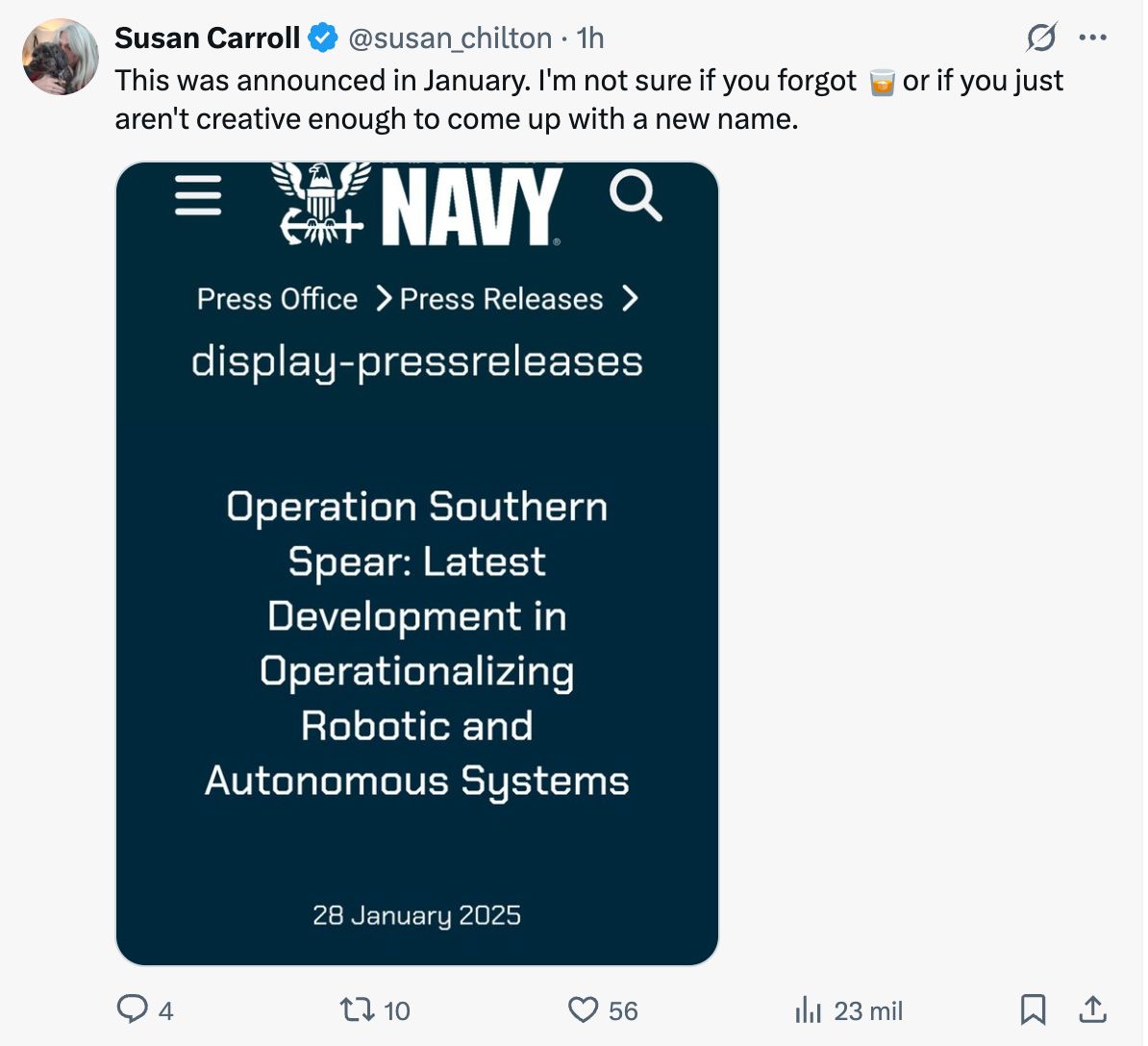Click the whiskey glass emoji in the tweet
Screen dimensions: 1148x1046
[x=881, y=82]
